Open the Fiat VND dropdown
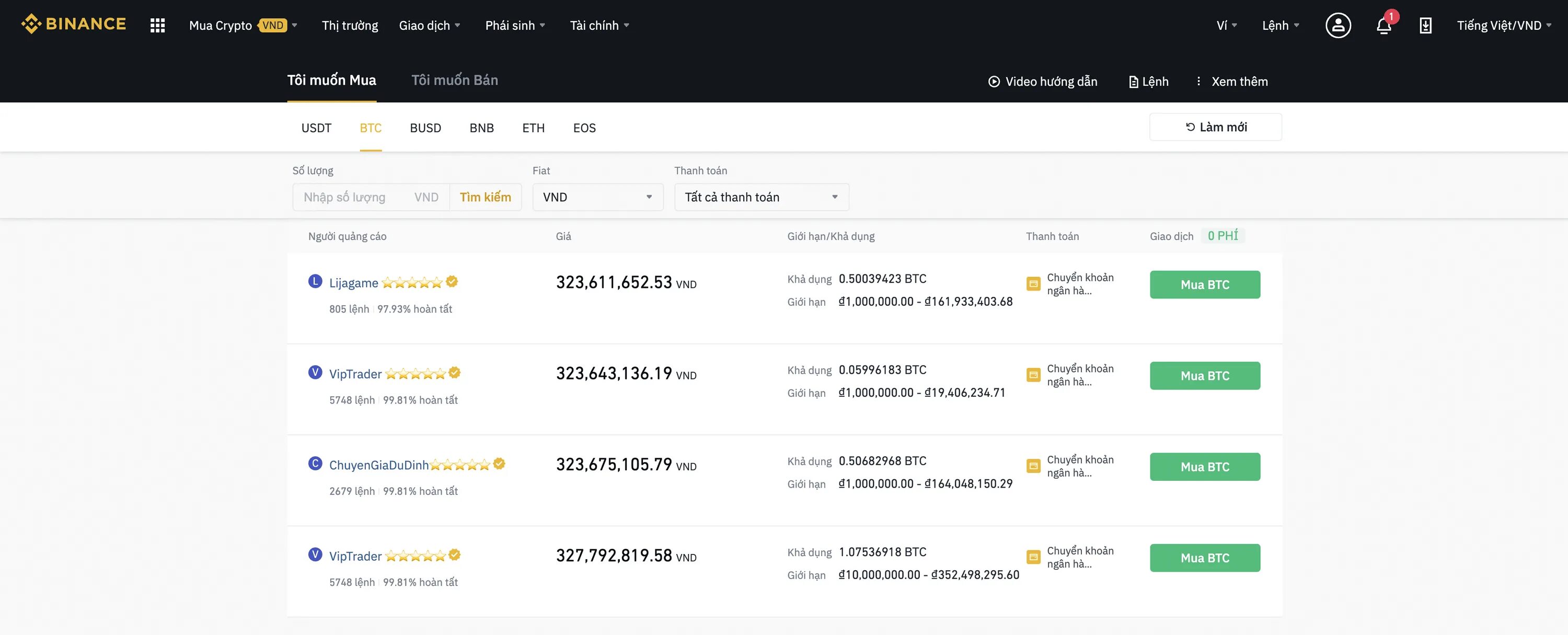Viewport: 1568px width, 635px height. 598,197
